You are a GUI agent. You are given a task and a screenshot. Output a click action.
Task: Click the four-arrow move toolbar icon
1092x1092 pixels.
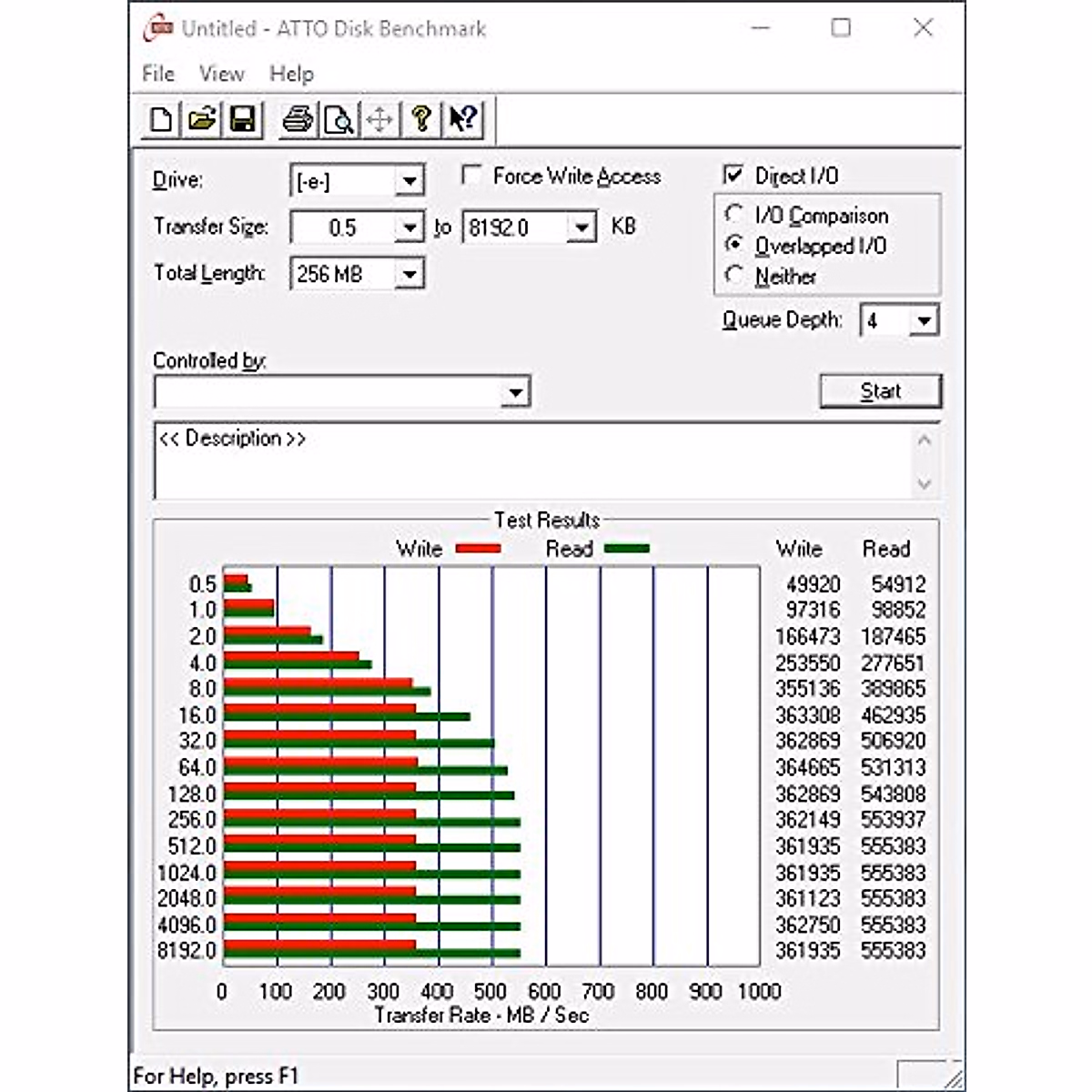click(x=379, y=119)
